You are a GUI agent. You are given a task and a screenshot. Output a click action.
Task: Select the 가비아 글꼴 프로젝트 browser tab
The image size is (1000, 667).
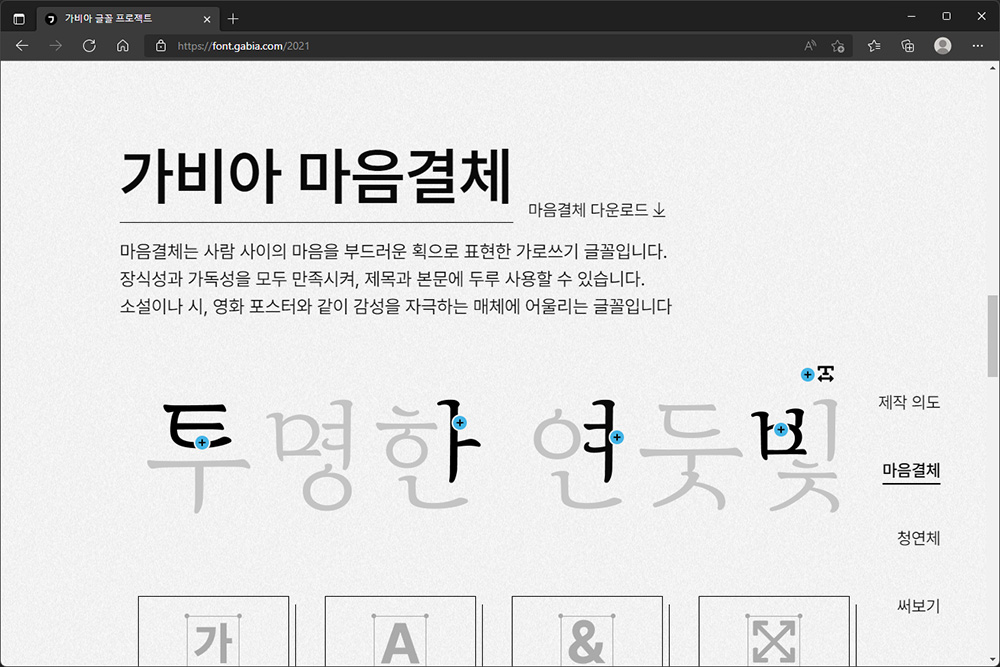pos(128,18)
